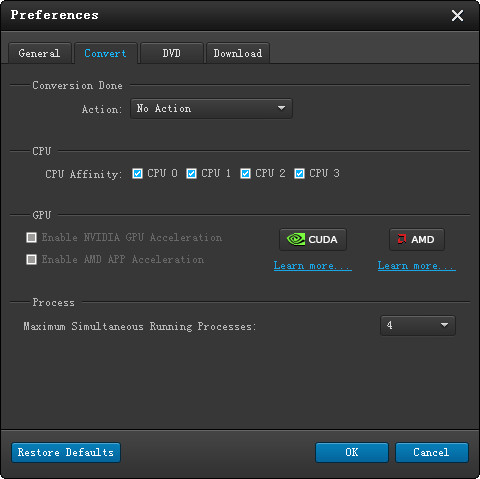Uncheck CPU 0 affinity checkbox
This screenshot has width=480, height=479.
(x=137, y=174)
